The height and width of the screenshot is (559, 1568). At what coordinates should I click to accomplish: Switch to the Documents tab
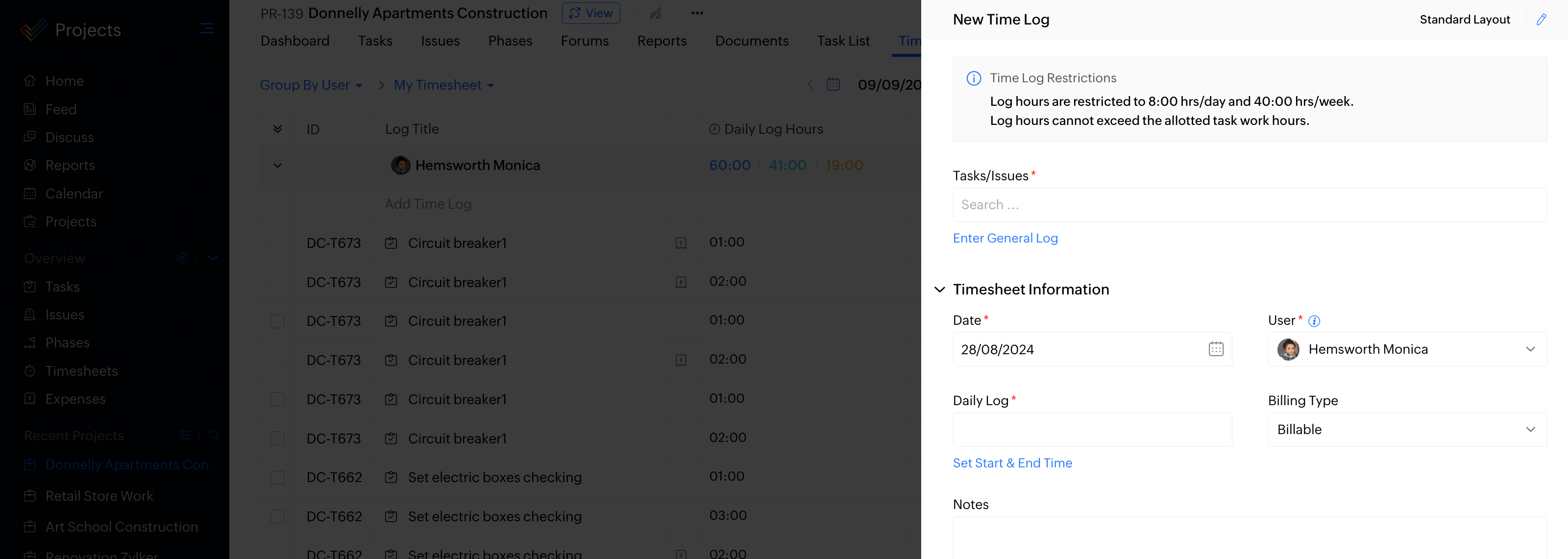751,41
